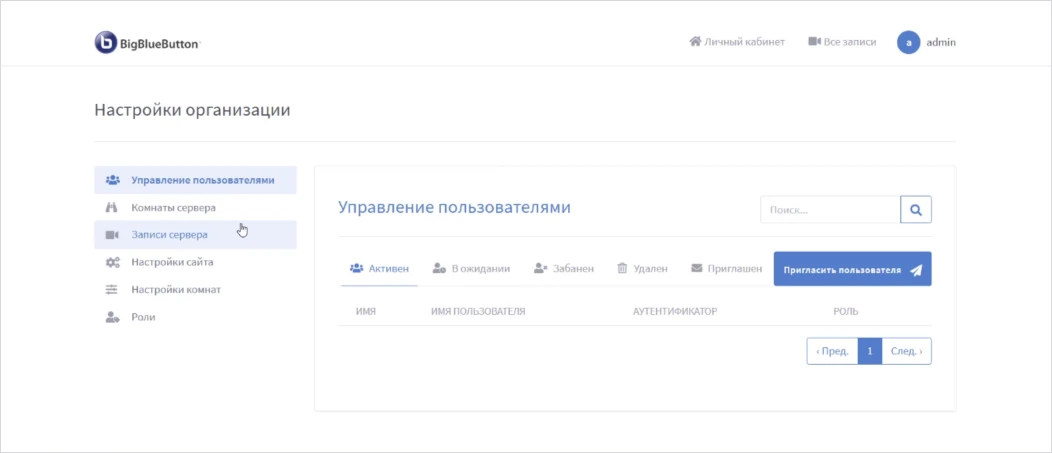The image size is (1052, 453).
Task: Click the trash icon on Удален tab
Action: [622, 268]
